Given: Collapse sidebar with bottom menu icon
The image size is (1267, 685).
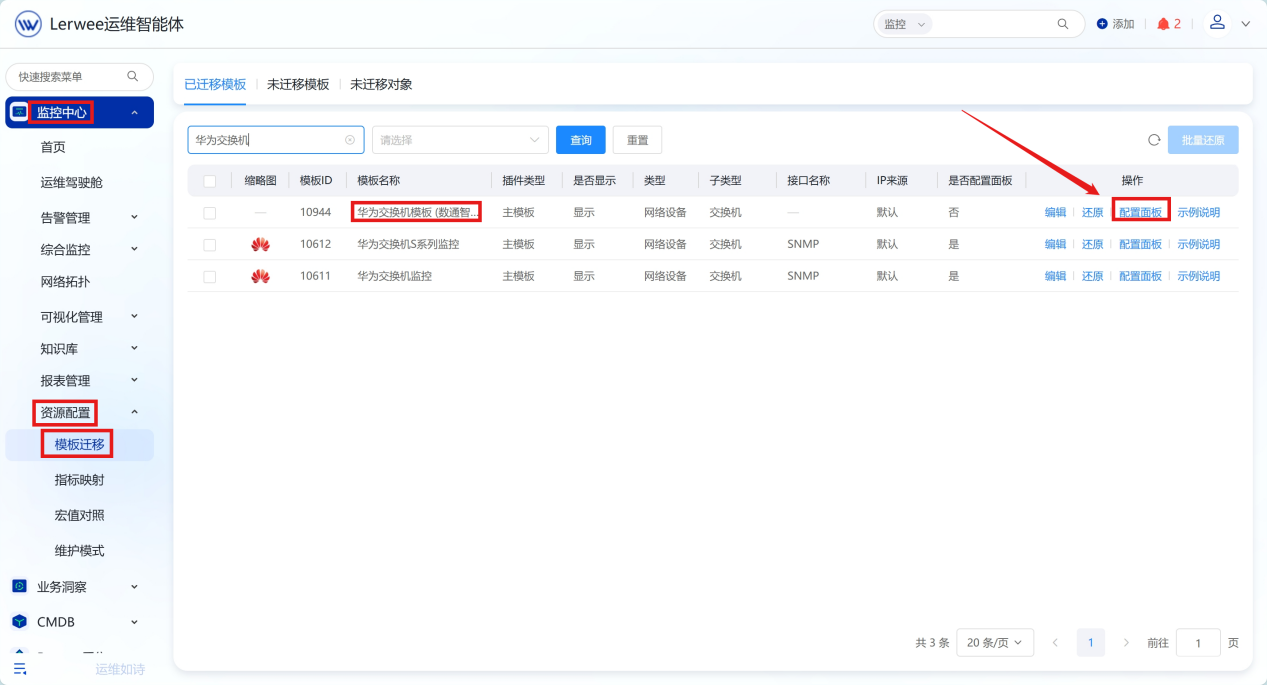Looking at the screenshot, I should (x=20, y=669).
